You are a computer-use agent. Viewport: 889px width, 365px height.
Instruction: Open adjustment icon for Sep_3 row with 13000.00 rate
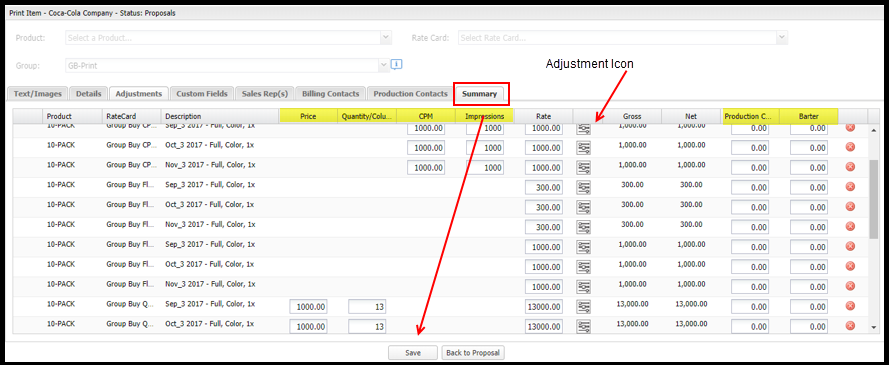(x=583, y=307)
